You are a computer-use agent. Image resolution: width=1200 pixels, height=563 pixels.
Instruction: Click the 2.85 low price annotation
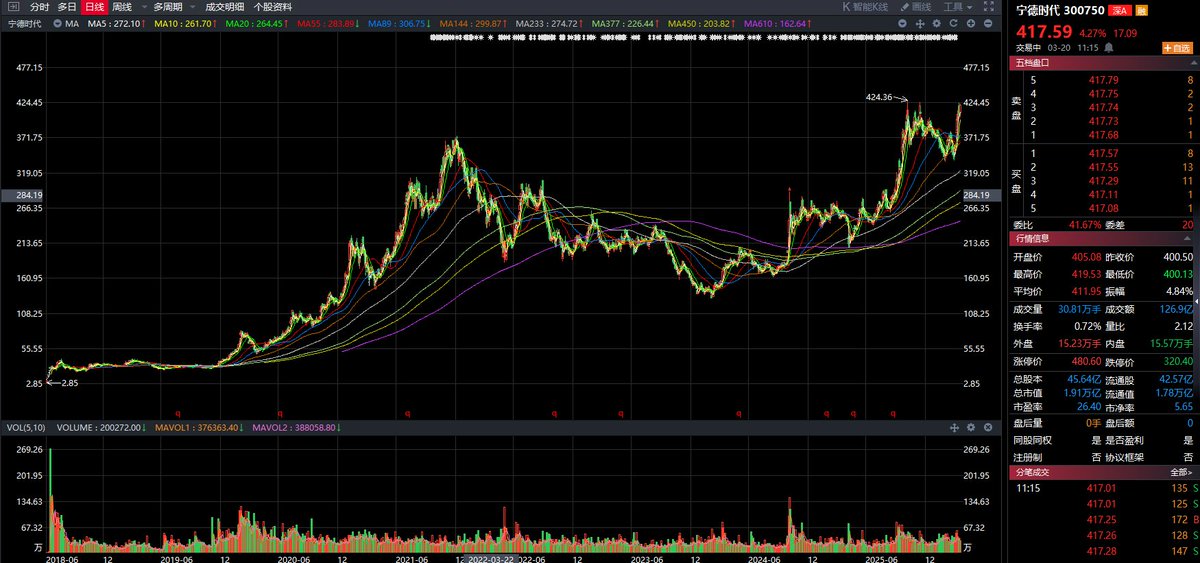pos(69,383)
